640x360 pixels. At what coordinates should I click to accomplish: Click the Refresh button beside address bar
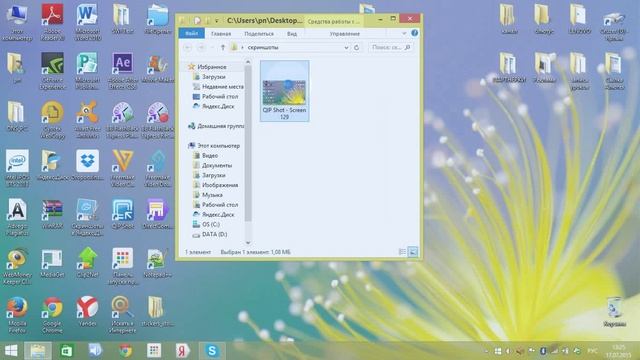[x=357, y=47]
